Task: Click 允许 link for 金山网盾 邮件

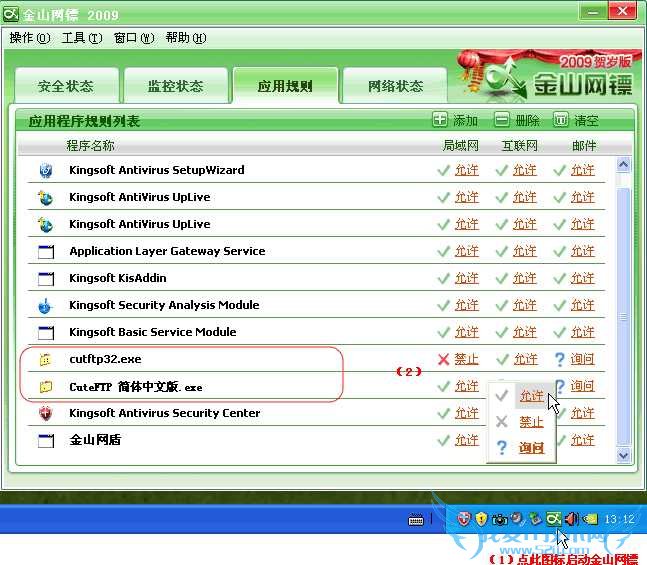Action: click(x=583, y=440)
